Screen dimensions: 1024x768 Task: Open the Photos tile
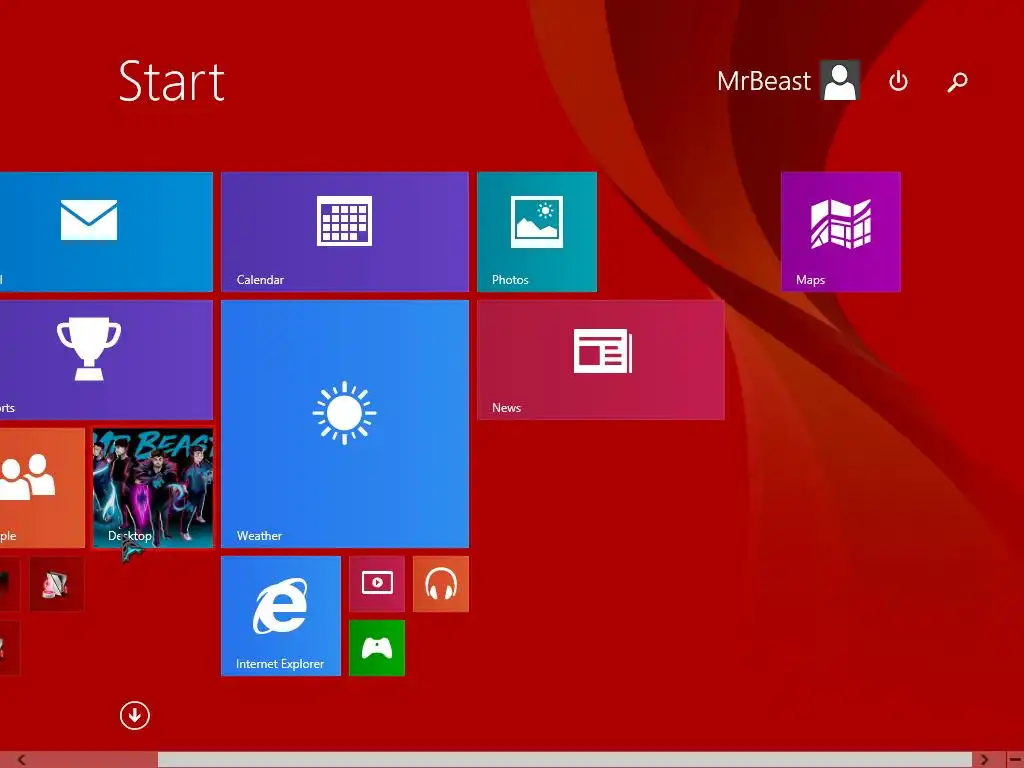(537, 232)
